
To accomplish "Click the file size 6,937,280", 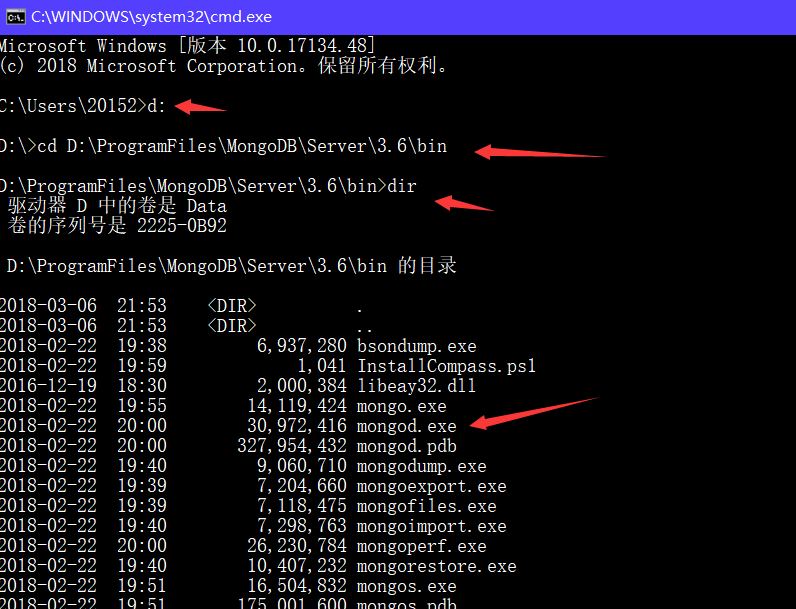I will coord(302,346).
